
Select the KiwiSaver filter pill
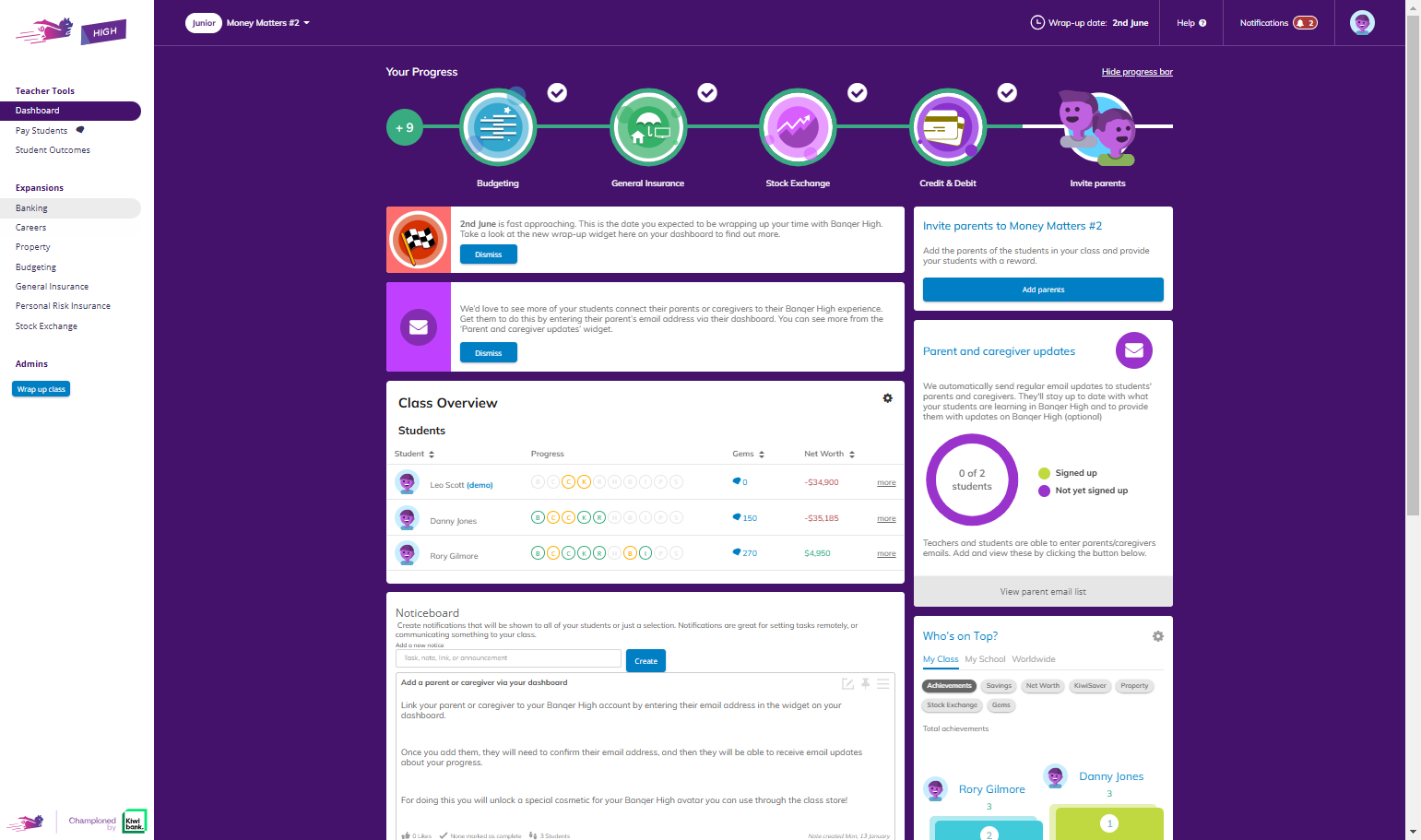pos(1090,686)
